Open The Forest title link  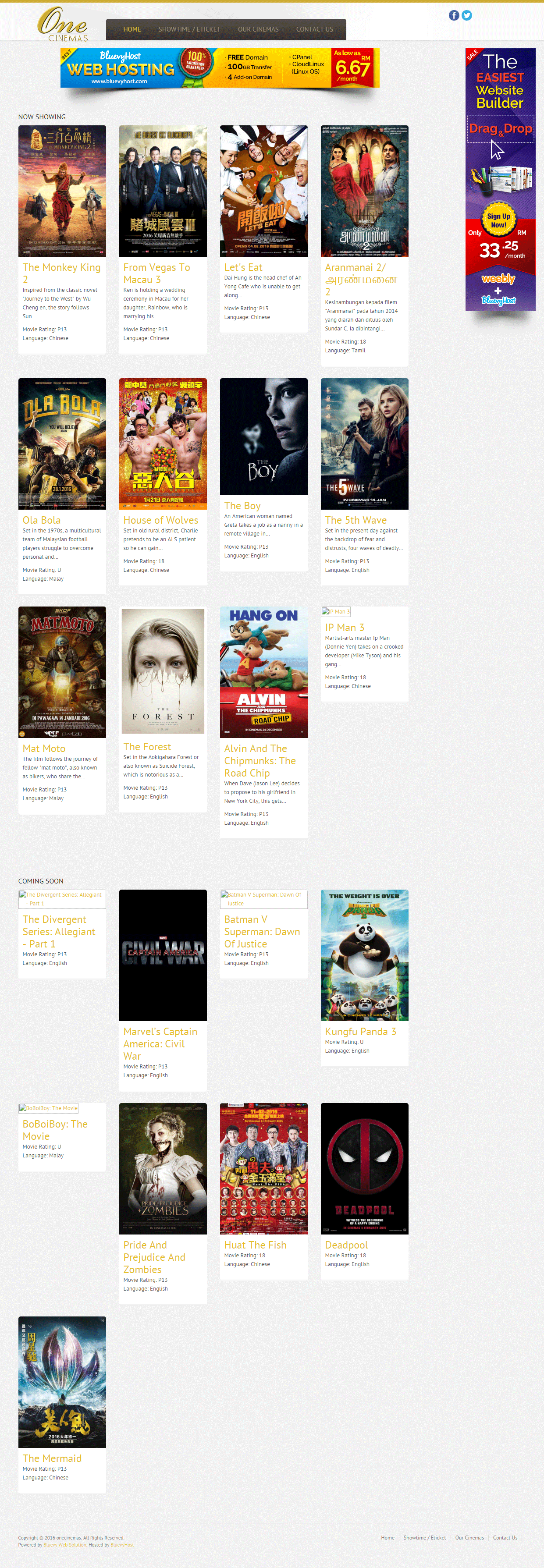pyautogui.click(x=147, y=746)
